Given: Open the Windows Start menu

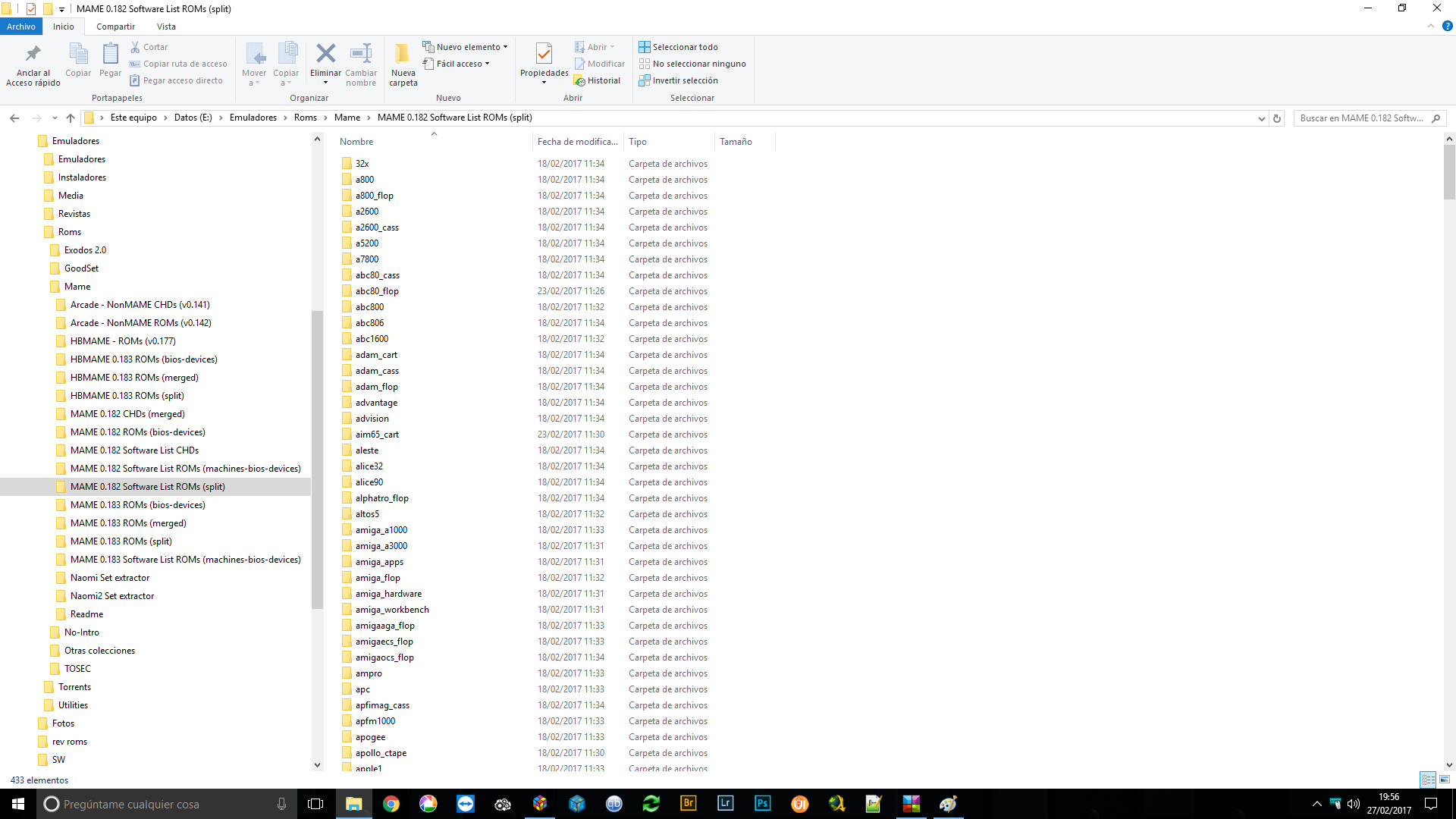Looking at the screenshot, I should (18, 804).
